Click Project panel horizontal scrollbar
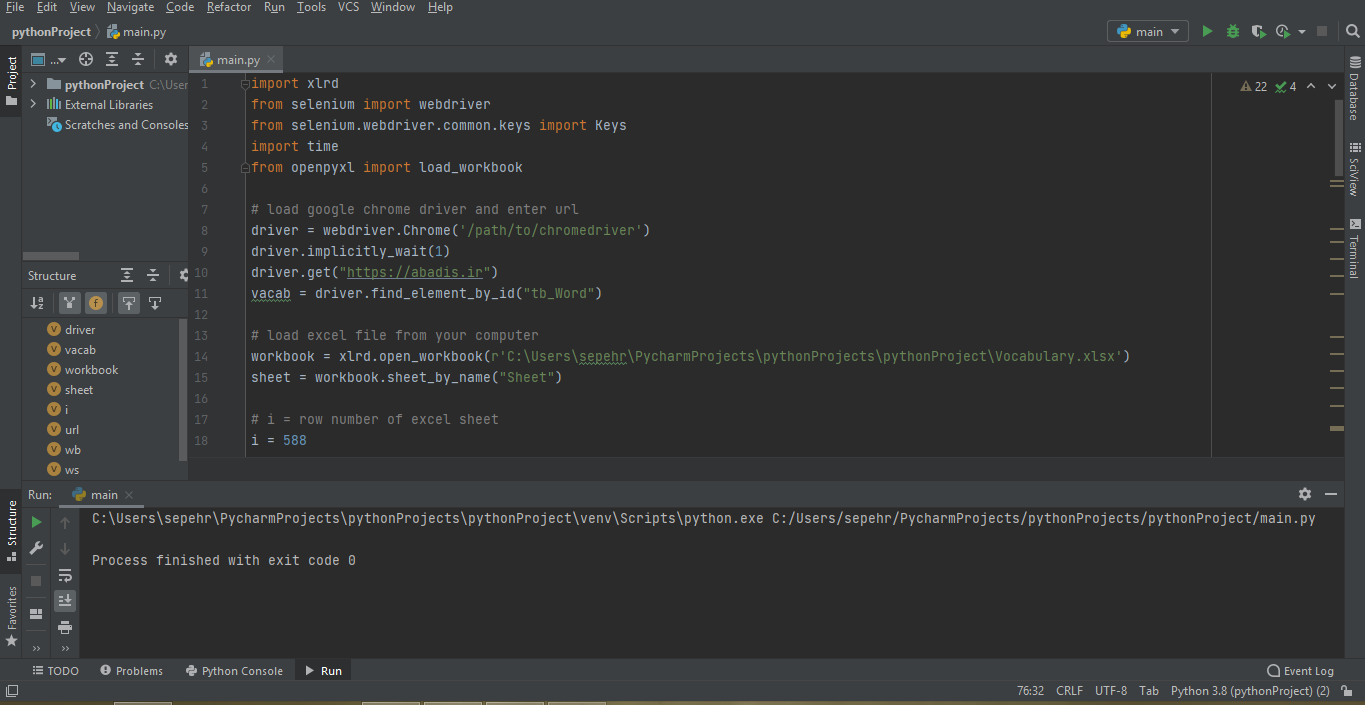Image resolution: width=1365 pixels, height=705 pixels. [x=50, y=256]
